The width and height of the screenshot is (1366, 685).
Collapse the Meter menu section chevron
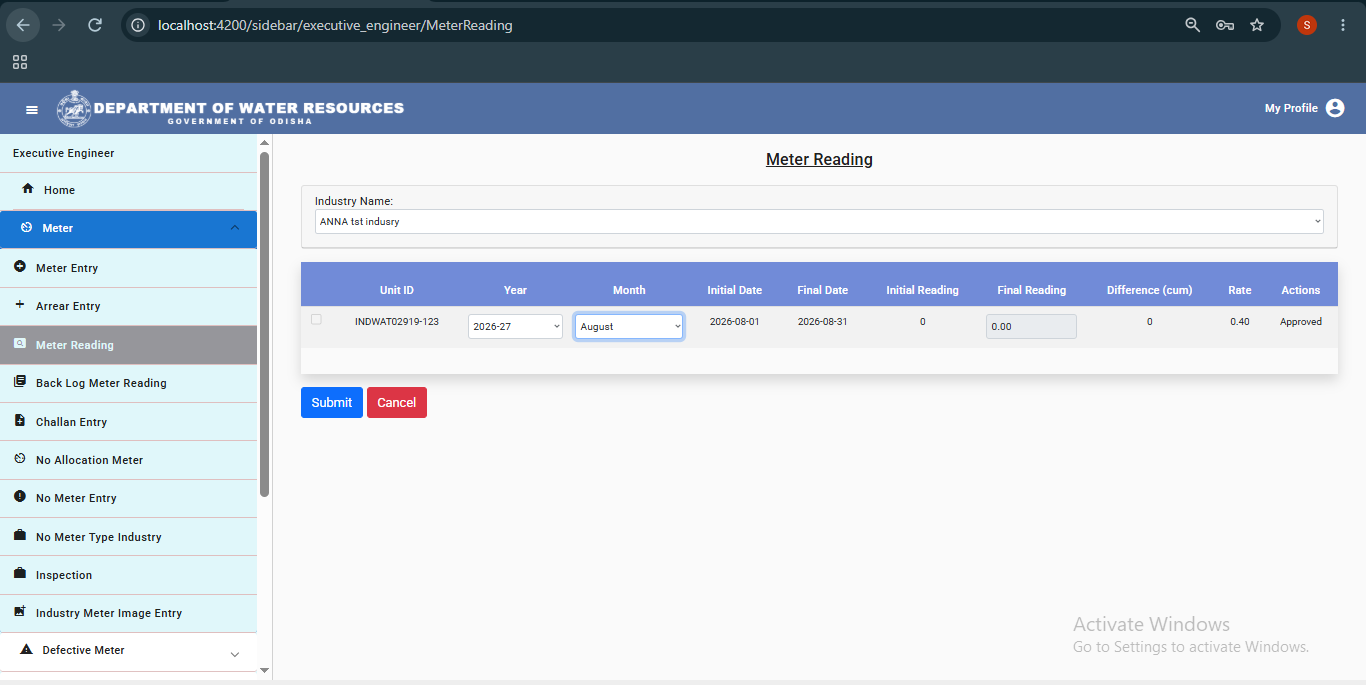point(235,228)
